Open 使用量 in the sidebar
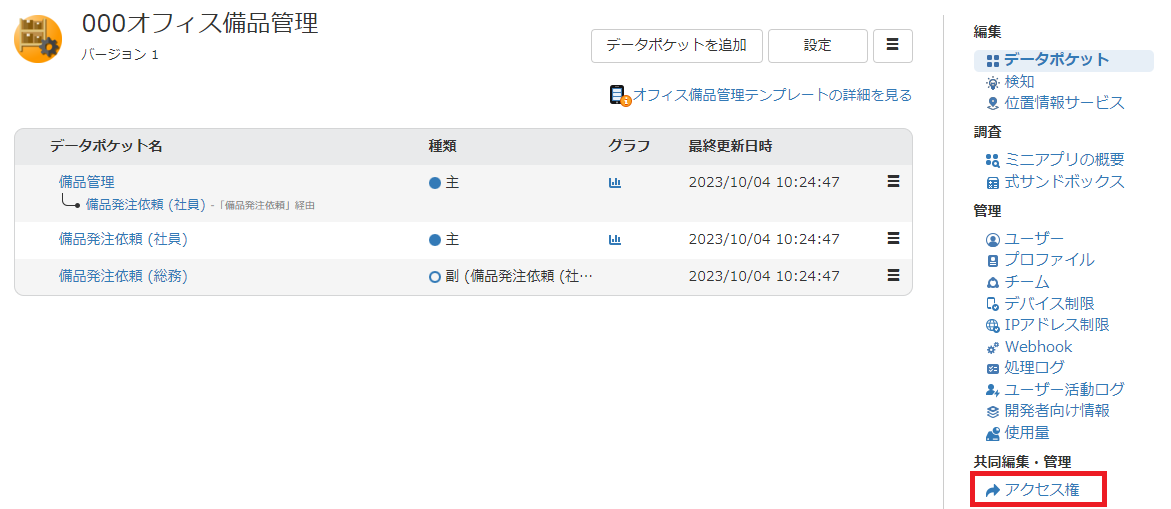This screenshot has height=509, width=1171. [1027, 433]
